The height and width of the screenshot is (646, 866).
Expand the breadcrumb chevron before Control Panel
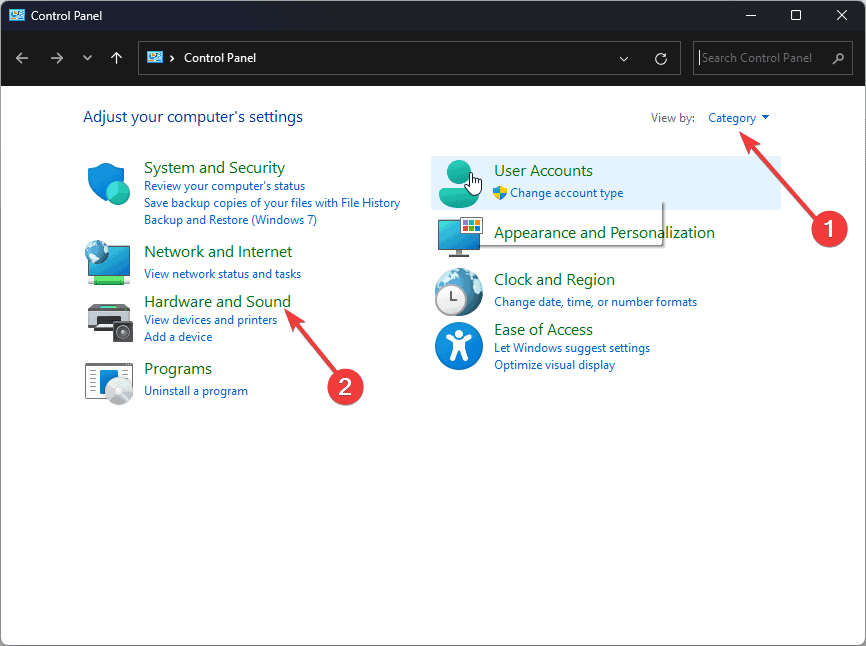[x=172, y=58]
